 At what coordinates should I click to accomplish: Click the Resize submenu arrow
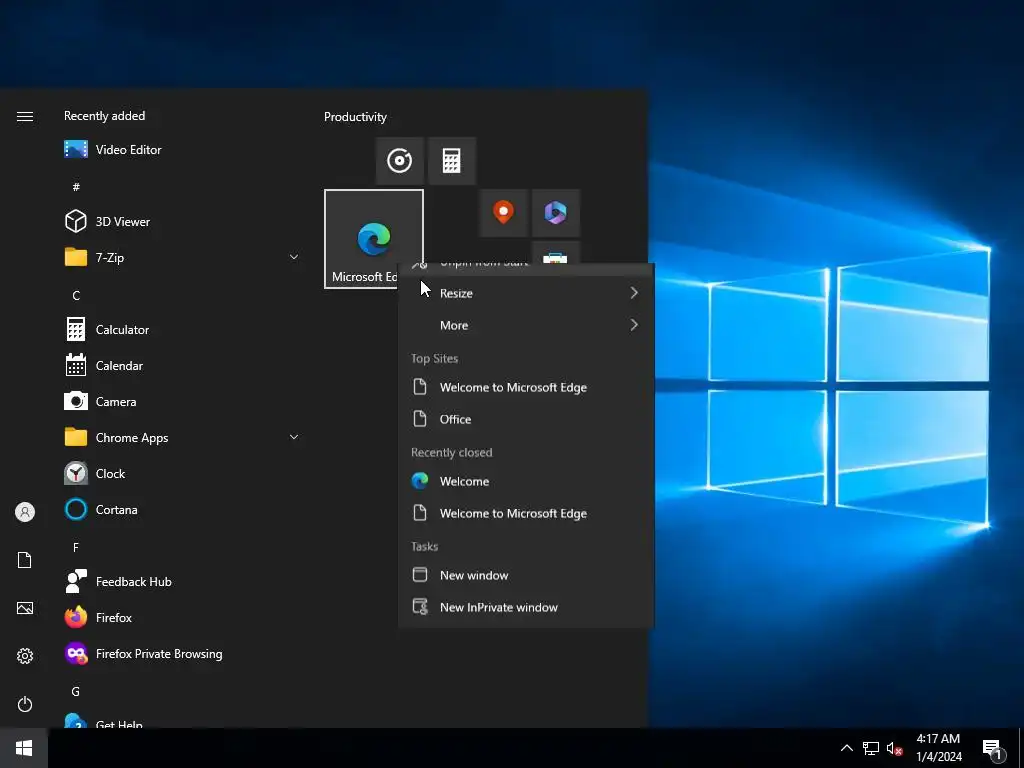pos(633,293)
